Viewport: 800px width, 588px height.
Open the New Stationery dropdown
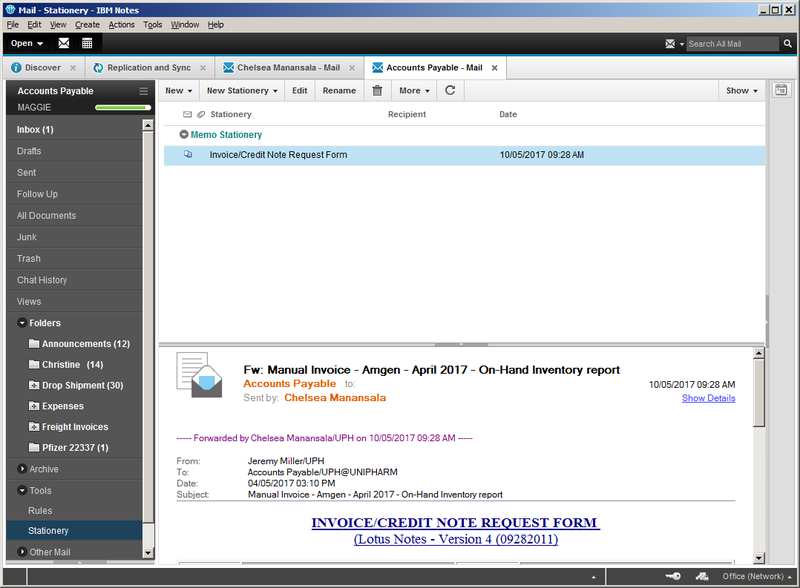click(x=242, y=90)
